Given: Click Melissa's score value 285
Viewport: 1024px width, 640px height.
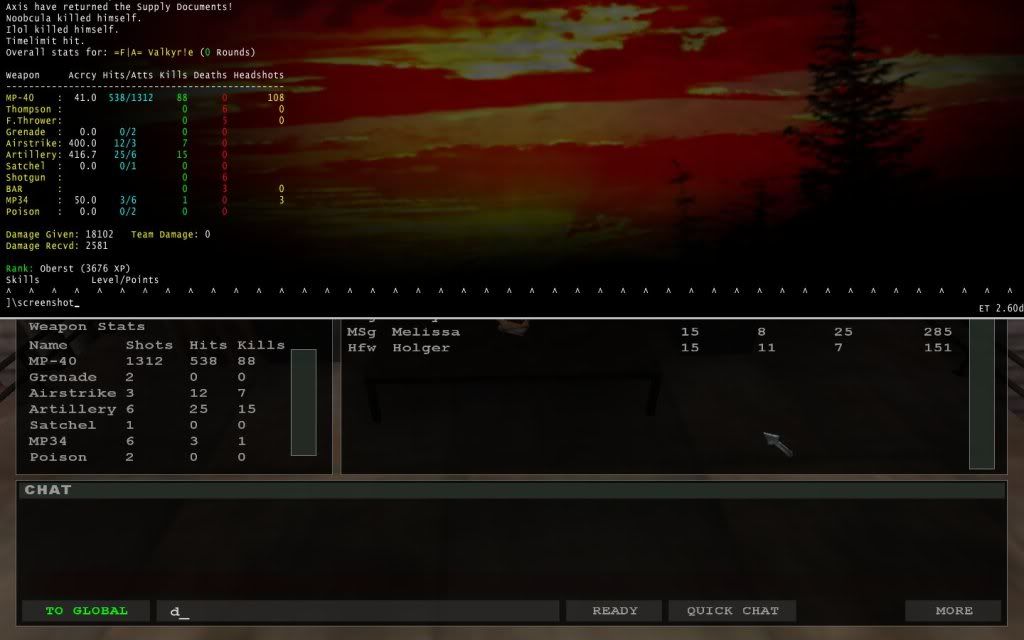Looking at the screenshot, I should click(938, 332).
